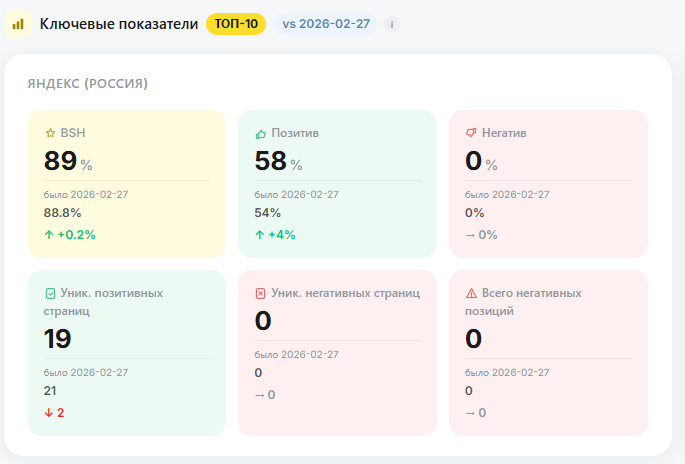Click the Всего негативных позиций title
Viewport: 685px width, 464px height.
[523, 302]
